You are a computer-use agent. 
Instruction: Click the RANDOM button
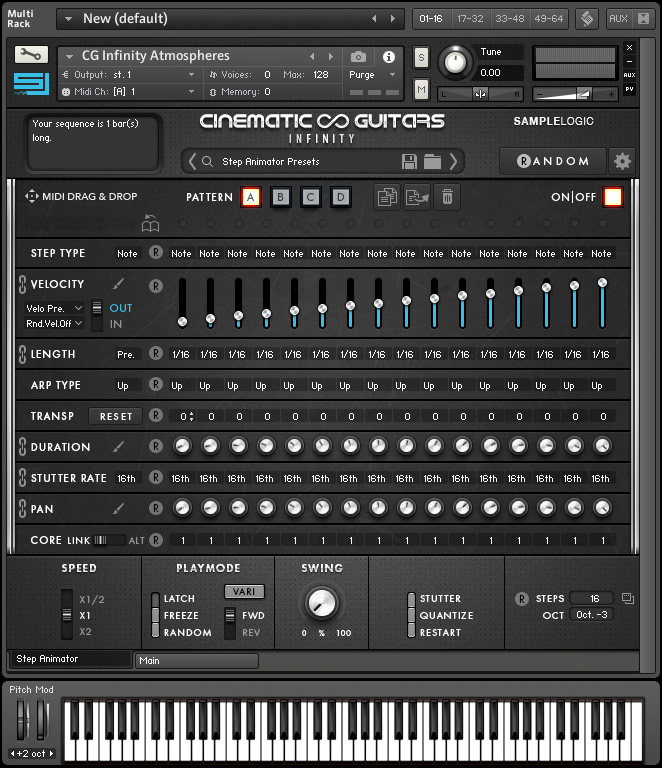553,161
